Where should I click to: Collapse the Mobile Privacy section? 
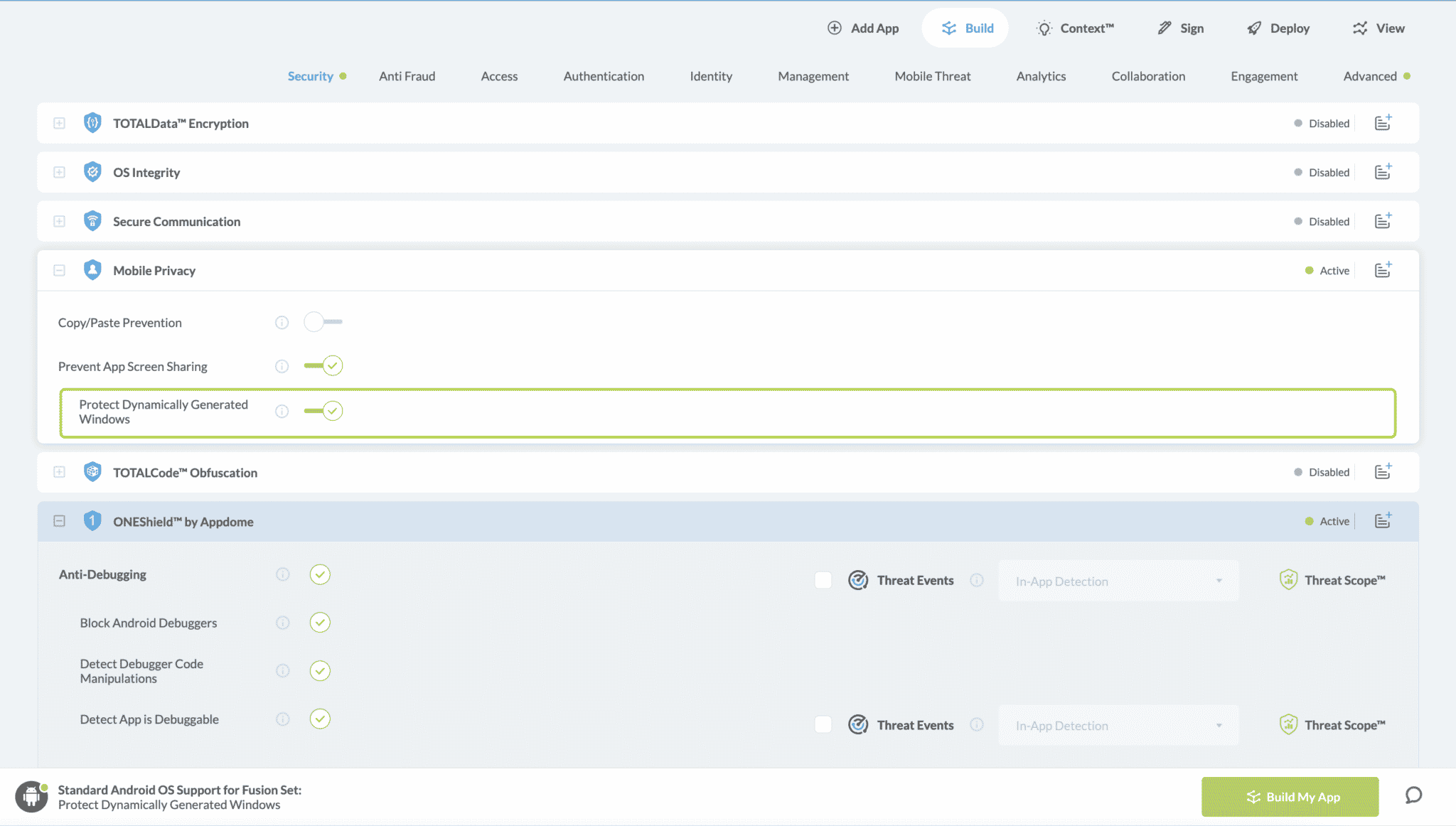[60, 270]
